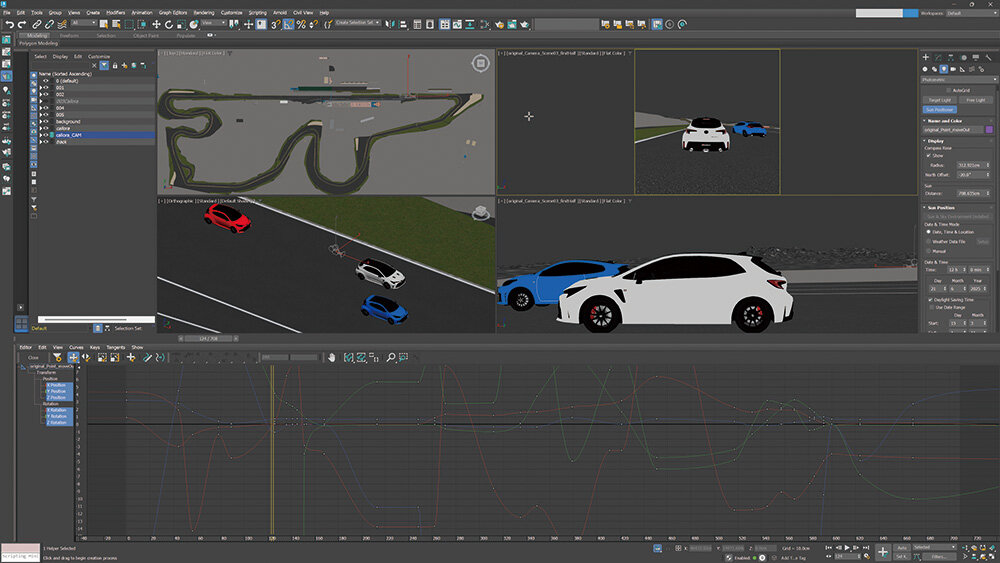Activate the Rotate transform tool
The width and height of the screenshot is (1000, 563).
pos(169,23)
